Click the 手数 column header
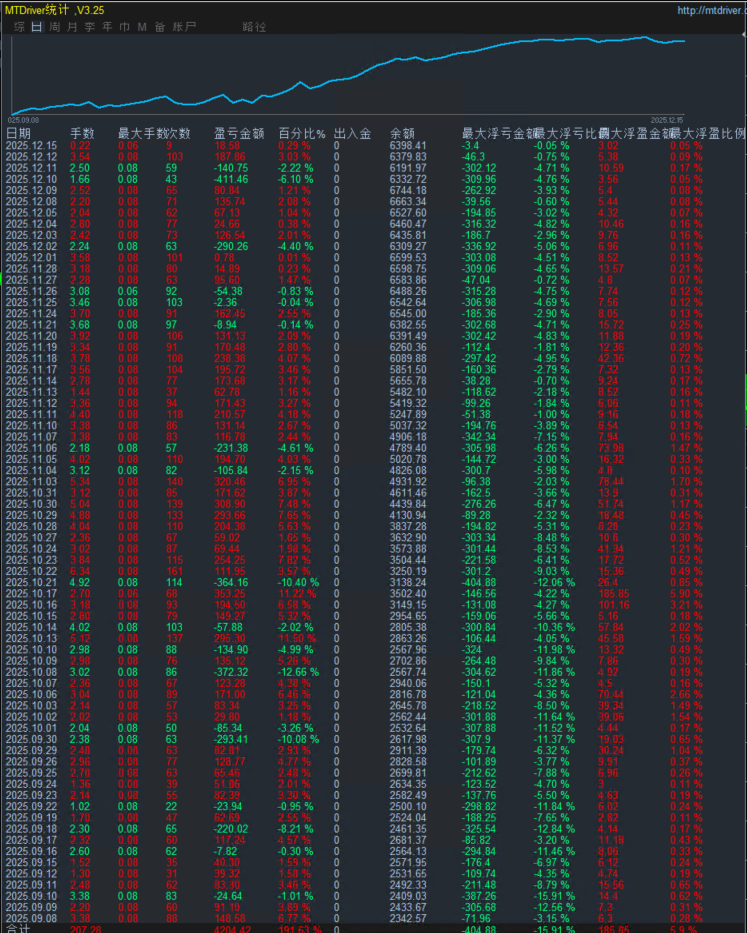The image size is (747, 933). click(82, 133)
